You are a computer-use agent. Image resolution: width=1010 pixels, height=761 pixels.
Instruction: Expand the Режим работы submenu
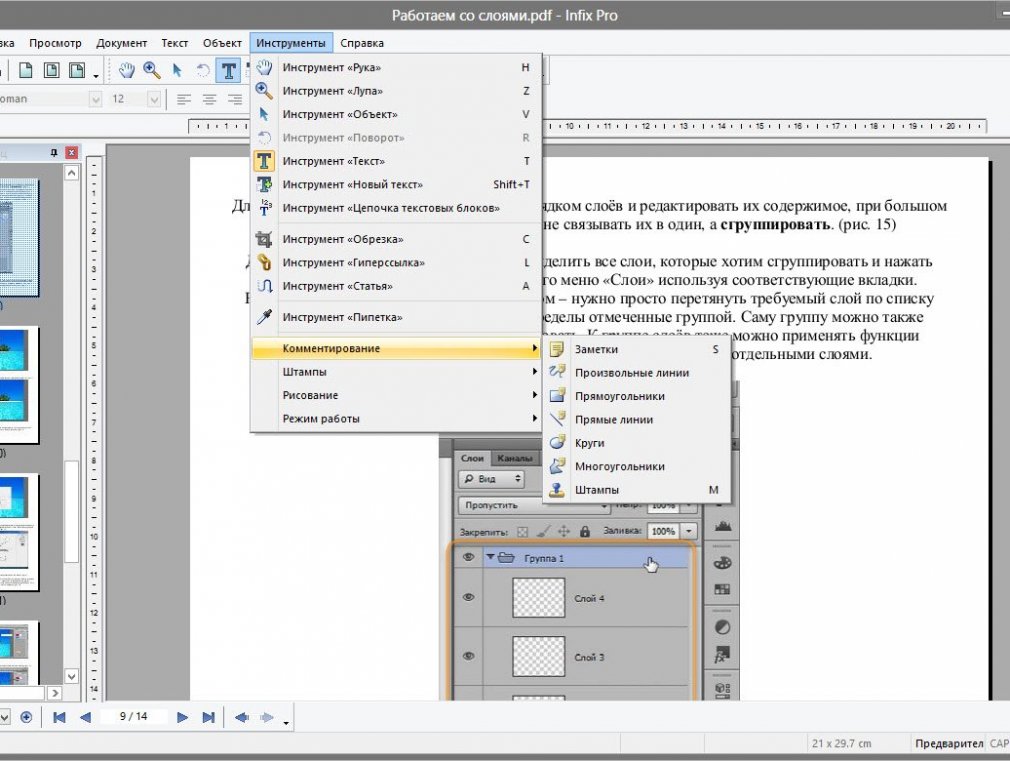(396, 419)
